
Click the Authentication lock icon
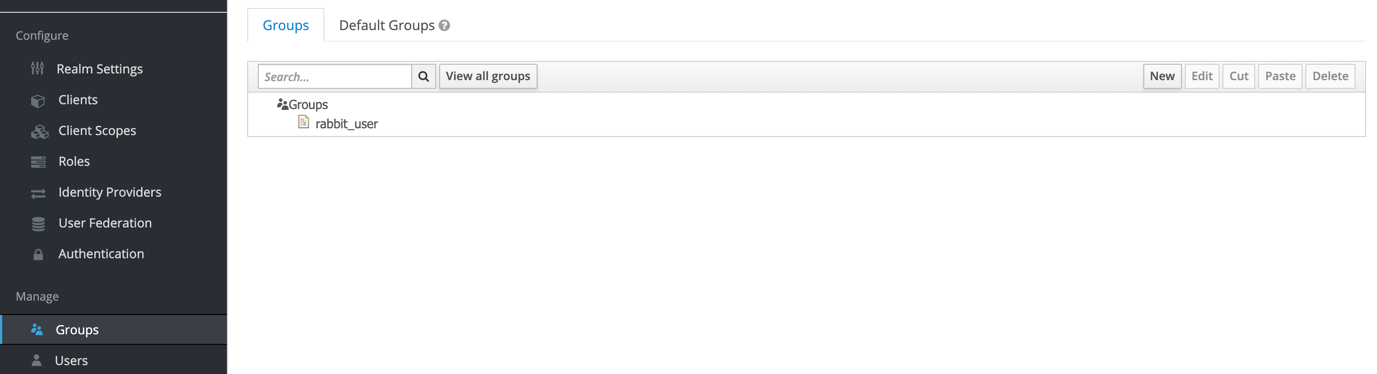[x=38, y=254]
